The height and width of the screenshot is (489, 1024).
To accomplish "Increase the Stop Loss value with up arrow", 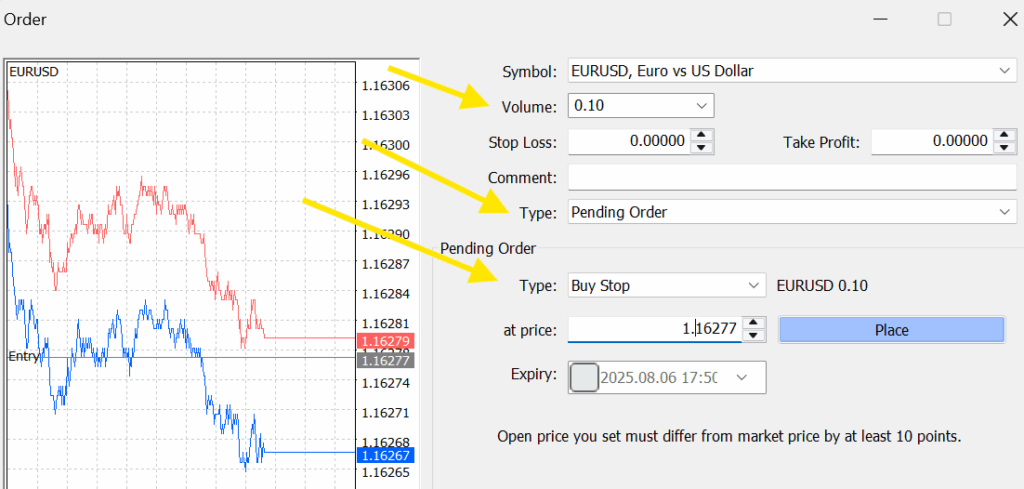I will pos(703,135).
